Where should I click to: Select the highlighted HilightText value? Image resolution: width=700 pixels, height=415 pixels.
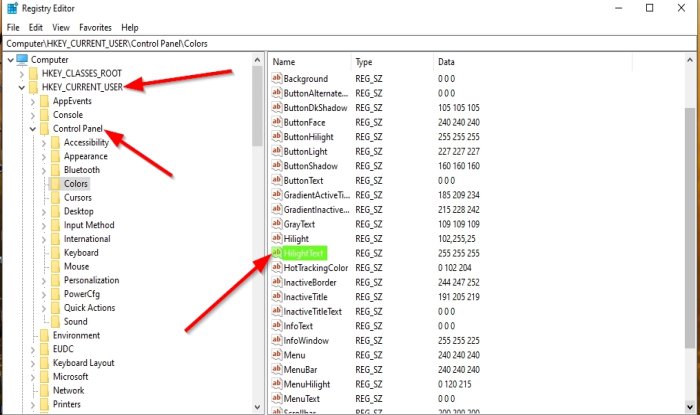(x=304, y=253)
